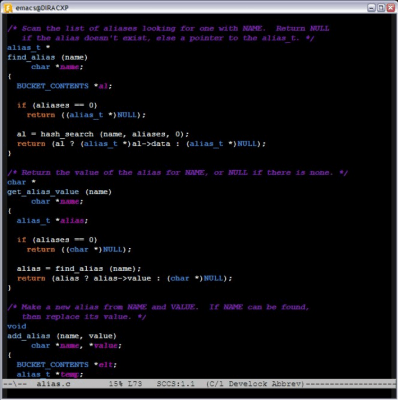
Task: Place cursor on get_alias_value function definition
Action: point(43,192)
